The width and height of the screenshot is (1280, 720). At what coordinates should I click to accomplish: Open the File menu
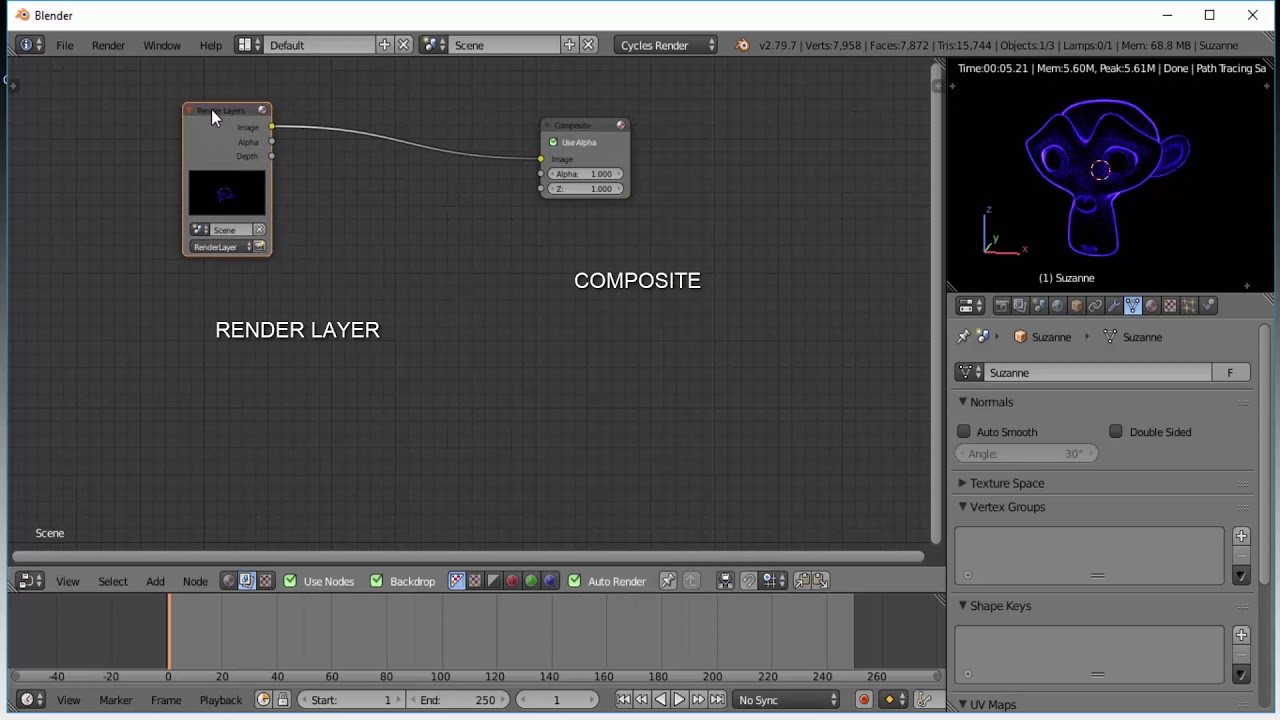pyautogui.click(x=64, y=45)
